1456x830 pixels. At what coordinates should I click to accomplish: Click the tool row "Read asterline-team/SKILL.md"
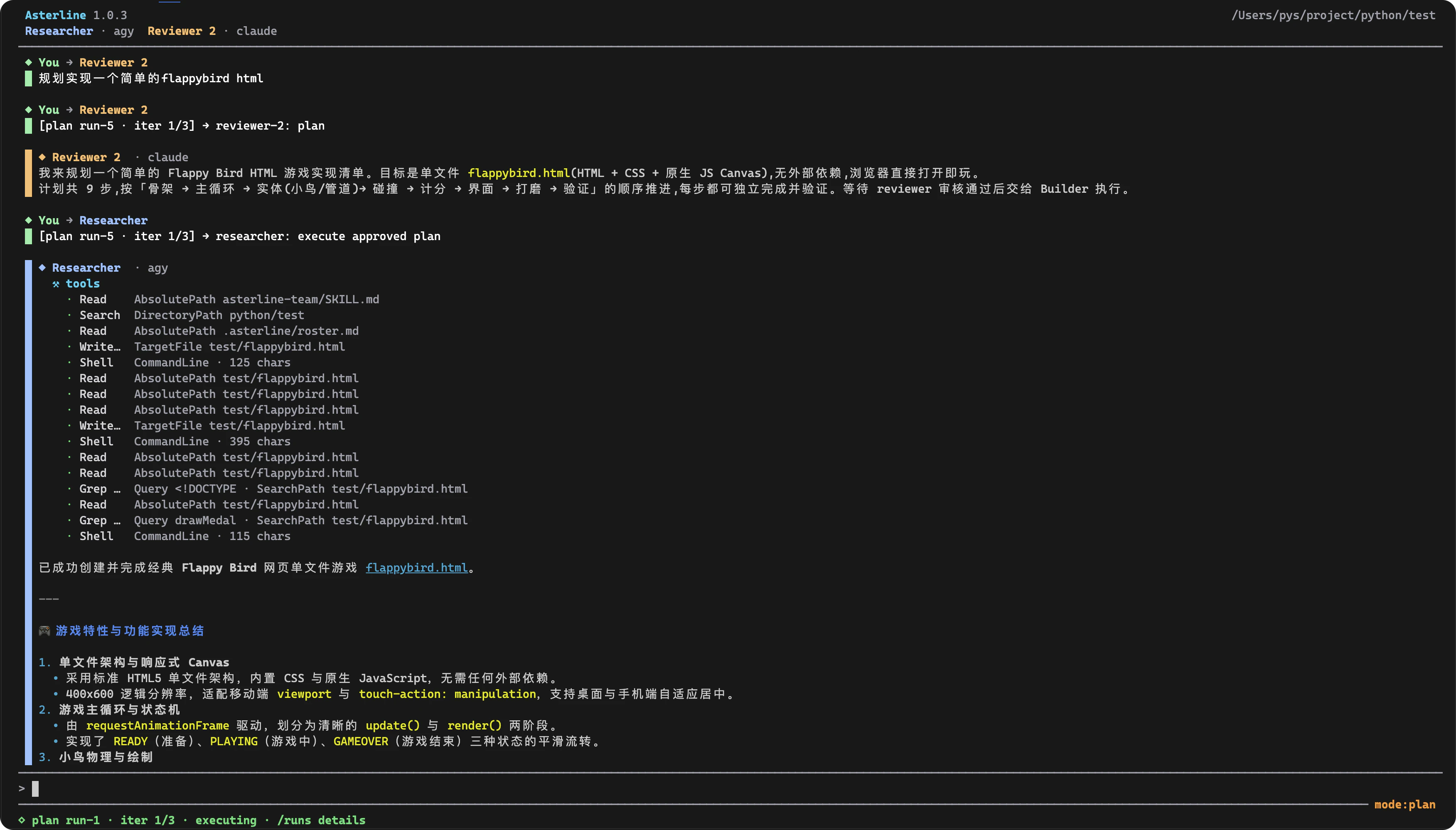click(x=229, y=299)
